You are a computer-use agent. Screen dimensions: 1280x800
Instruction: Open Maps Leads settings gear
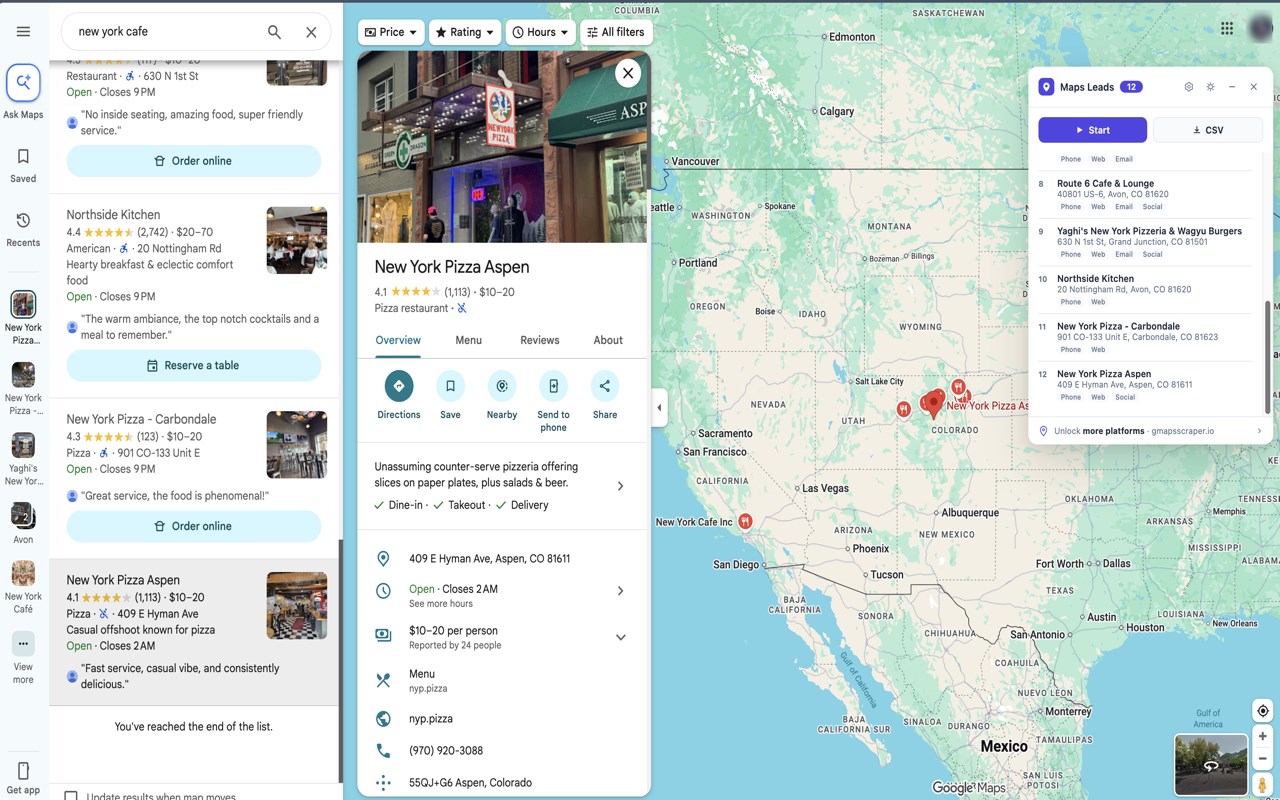pos(1189,87)
